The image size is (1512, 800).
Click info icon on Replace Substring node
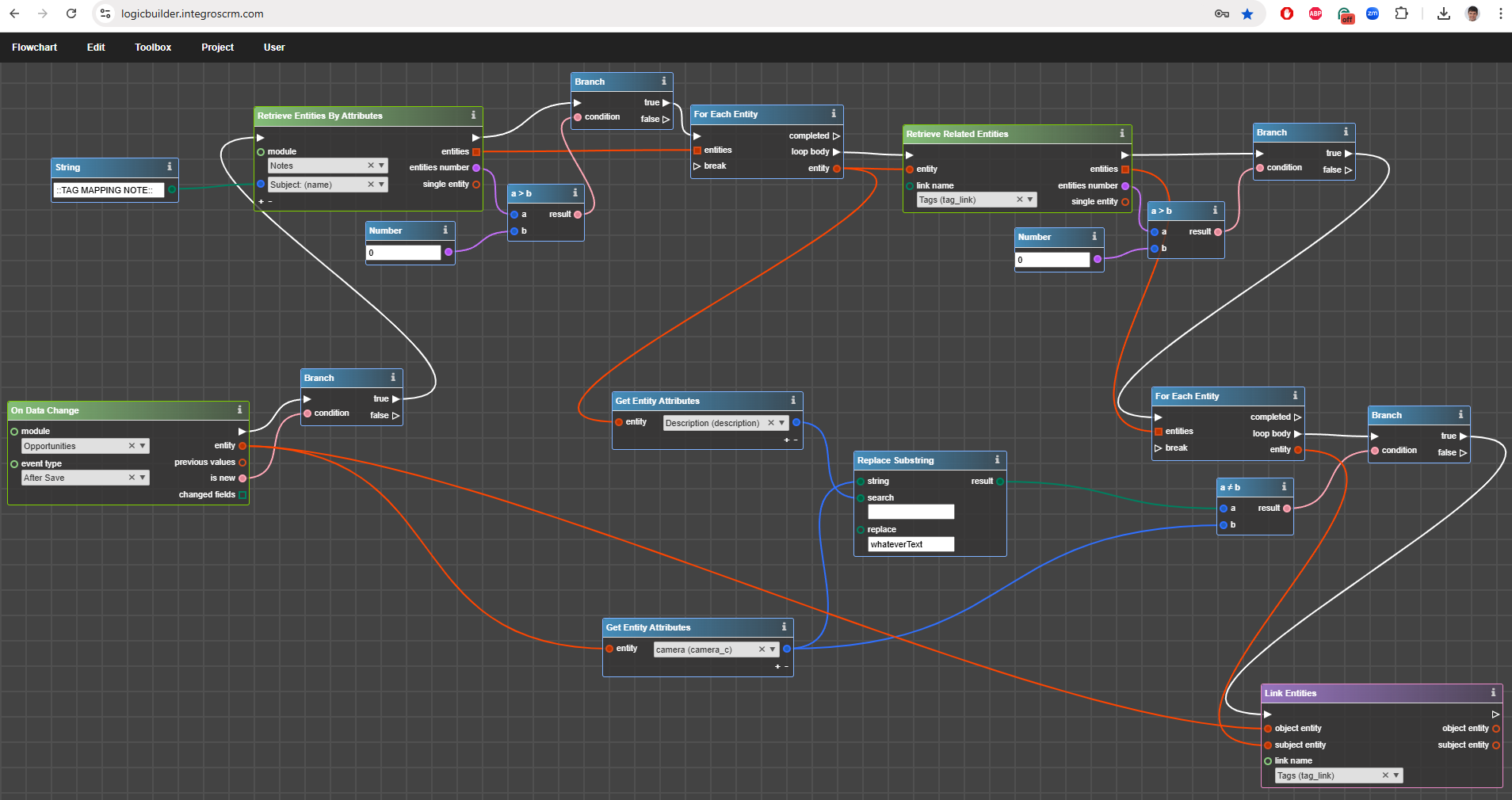pos(997,459)
